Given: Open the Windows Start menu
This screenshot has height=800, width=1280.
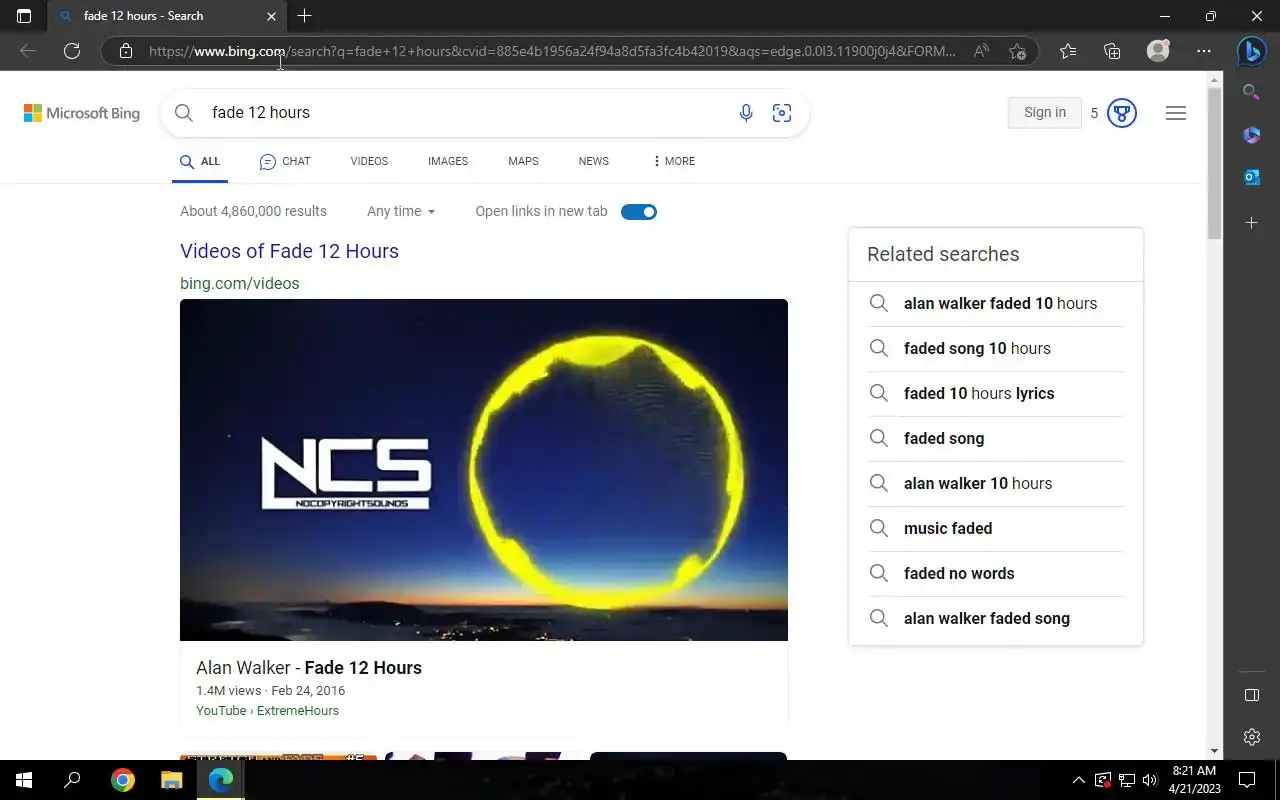Looking at the screenshot, I should [24, 780].
